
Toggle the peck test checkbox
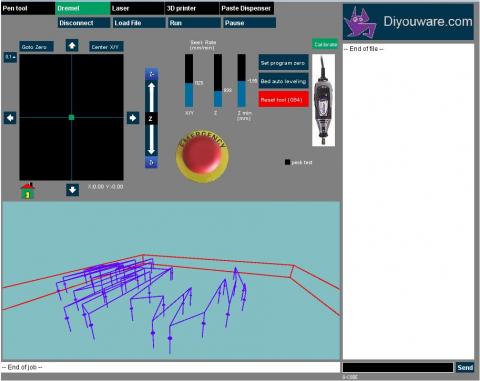pos(287,162)
